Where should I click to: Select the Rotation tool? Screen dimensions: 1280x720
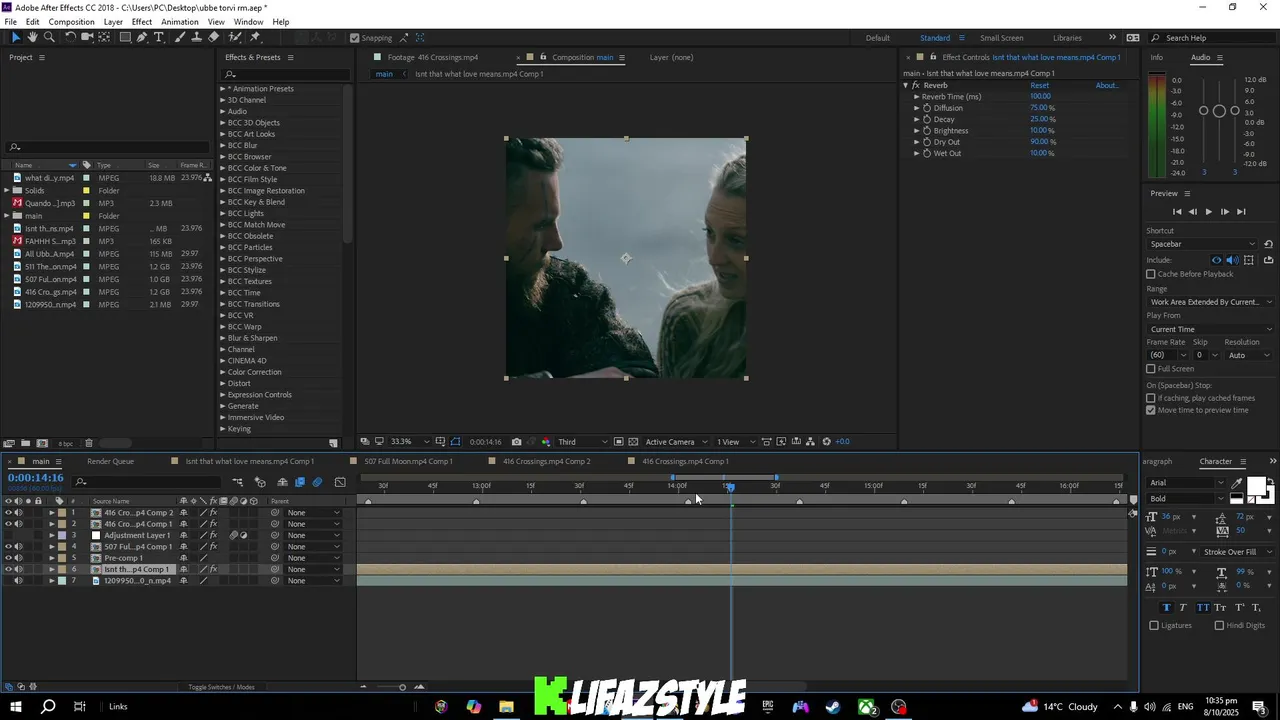pos(70,37)
